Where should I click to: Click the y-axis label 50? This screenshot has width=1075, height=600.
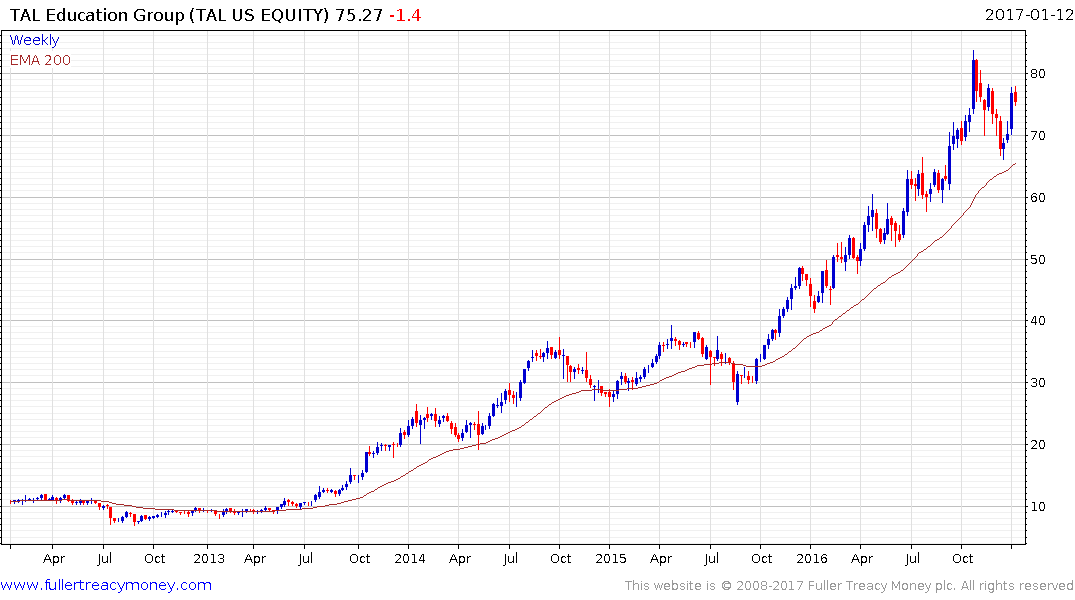click(1037, 259)
